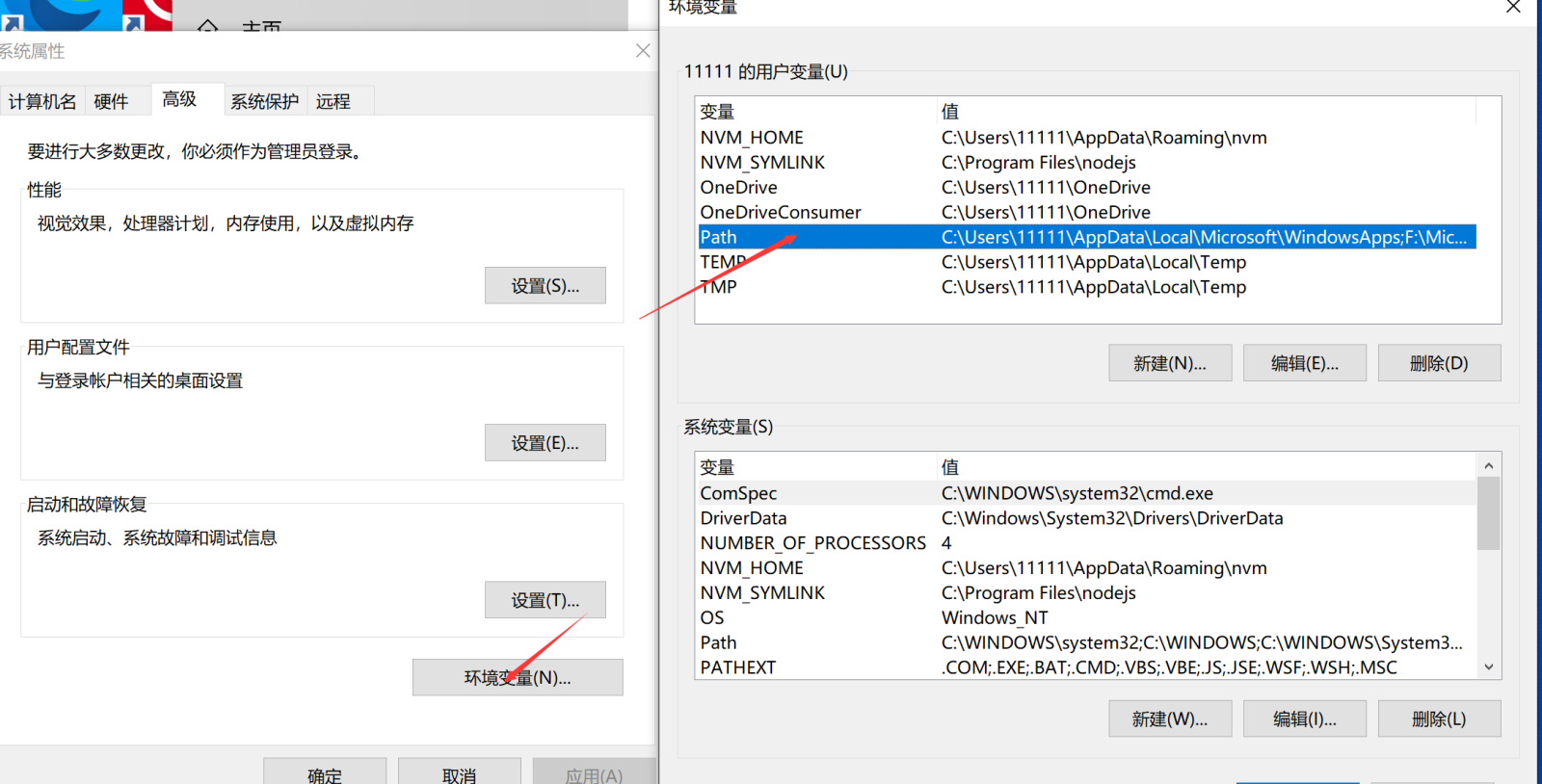Close the 环境变量 window

(x=1513, y=8)
